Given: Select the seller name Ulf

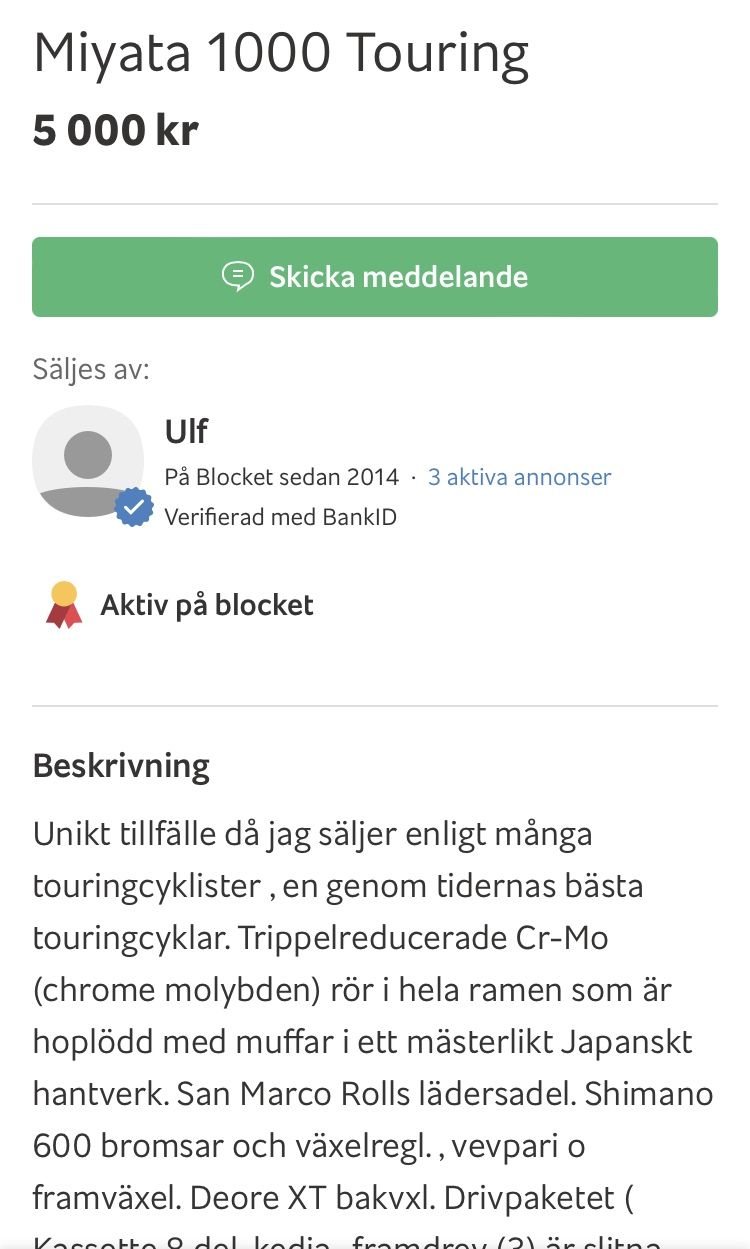Looking at the screenshot, I should click(x=186, y=431).
